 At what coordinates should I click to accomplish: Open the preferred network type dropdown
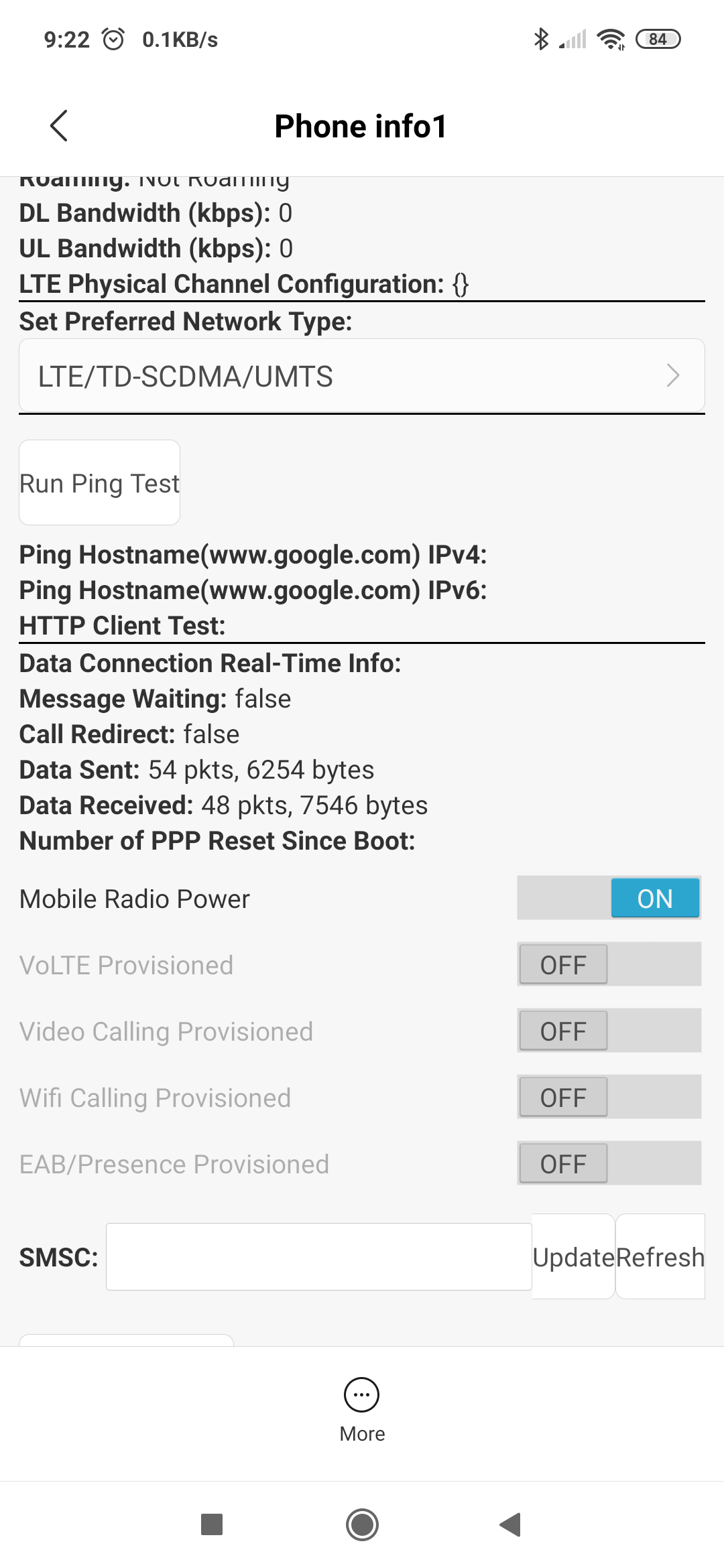pos(361,376)
